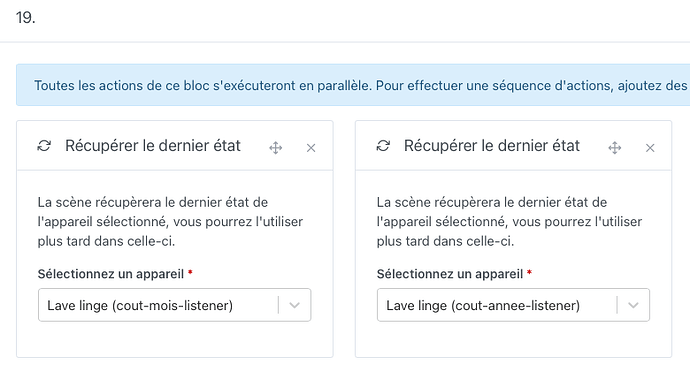Click the 'Lave linge (cout-mois-listener)' select field
This screenshot has height=387, width=690.
click(x=175, y=305)
